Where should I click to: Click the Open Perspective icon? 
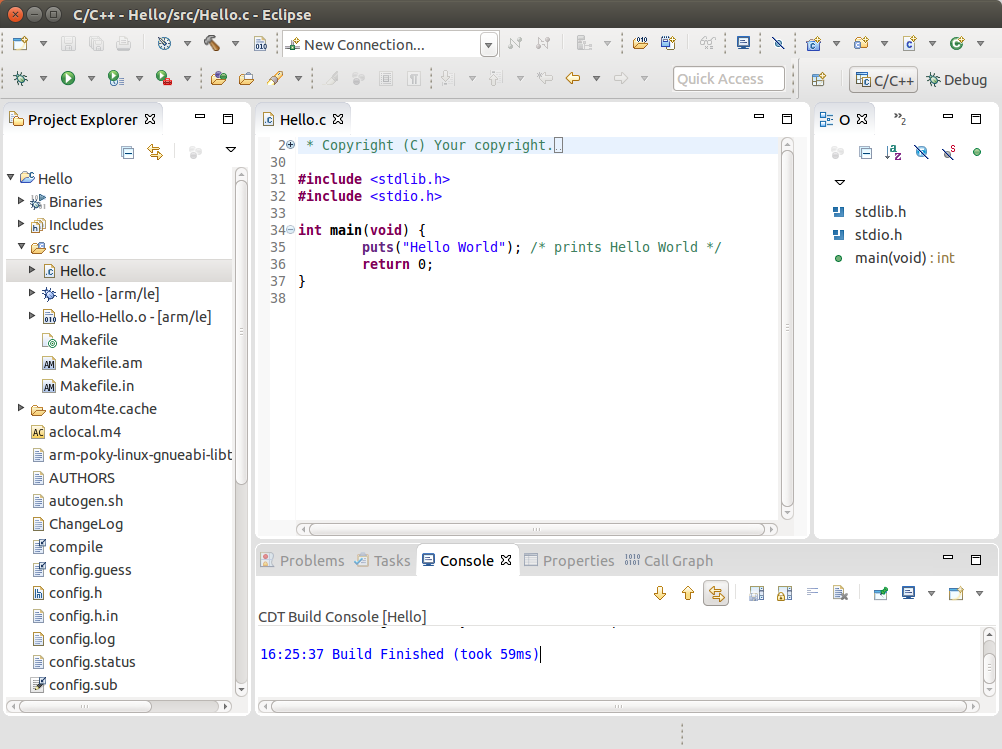(x=819, y=80)
